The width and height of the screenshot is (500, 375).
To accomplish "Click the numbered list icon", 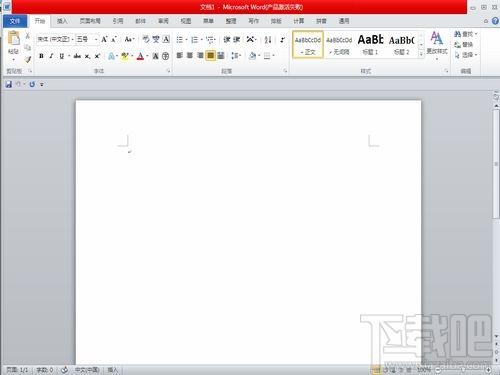I will click(195, 40).
